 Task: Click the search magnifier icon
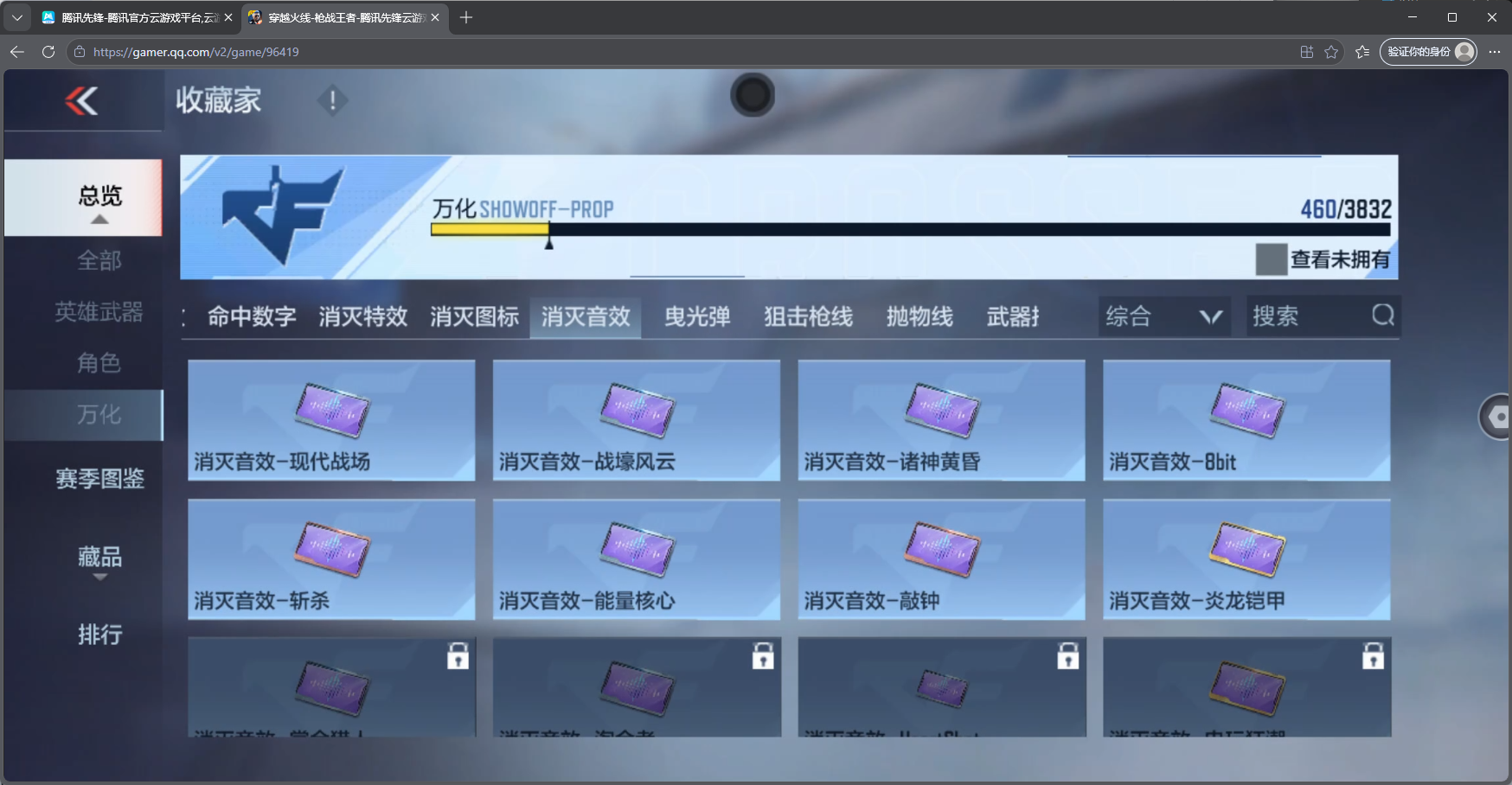pyautogui.click(x=1382, y=316)
